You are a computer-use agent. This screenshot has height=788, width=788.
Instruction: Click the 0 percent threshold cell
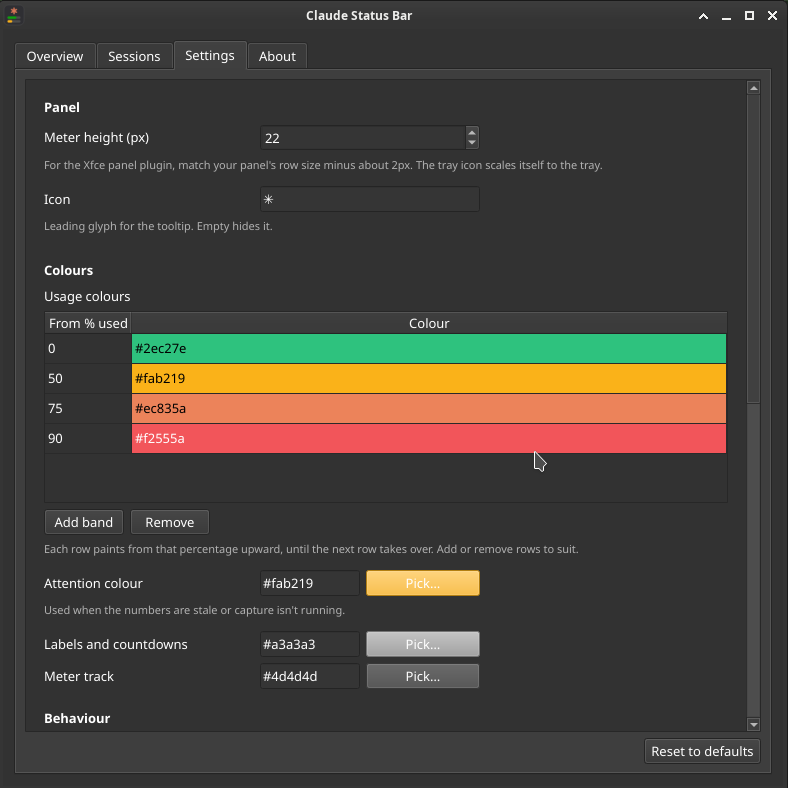pyautogui.click(x=88, y=348)
